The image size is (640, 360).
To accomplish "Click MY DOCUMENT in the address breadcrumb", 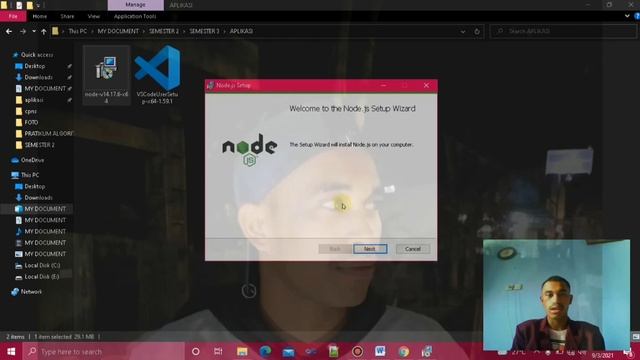I will (118, 31).
